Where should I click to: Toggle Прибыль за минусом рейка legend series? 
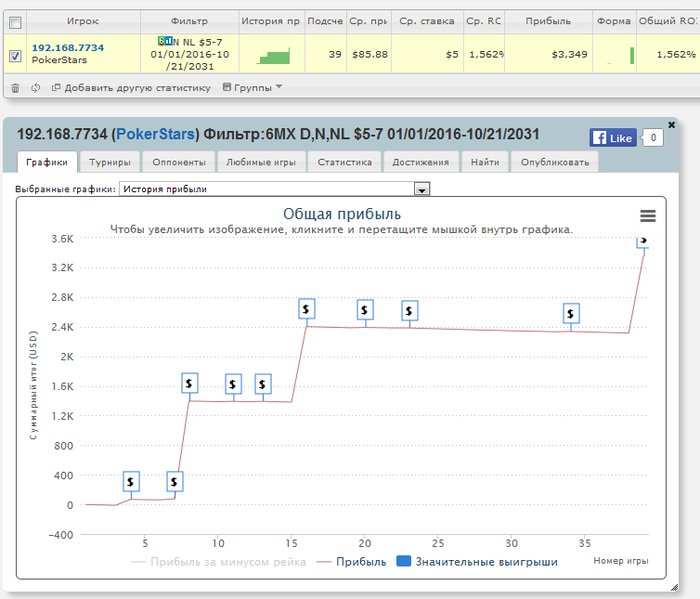tap(219, 562)
